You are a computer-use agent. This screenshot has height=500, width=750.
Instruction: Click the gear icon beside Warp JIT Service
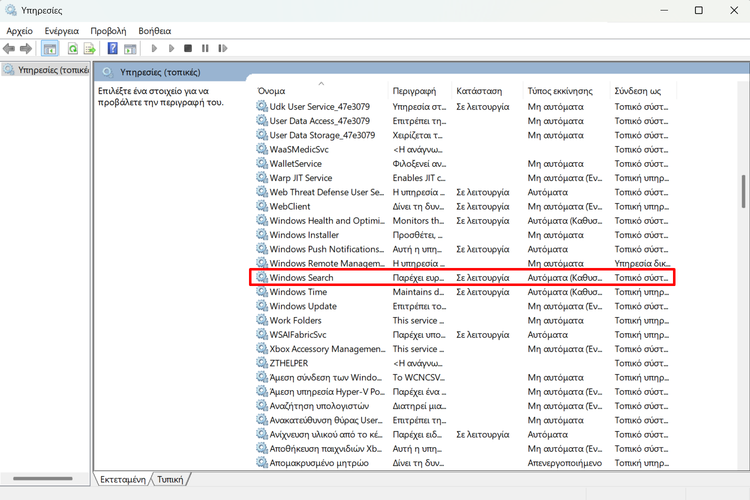coord(262,178)
